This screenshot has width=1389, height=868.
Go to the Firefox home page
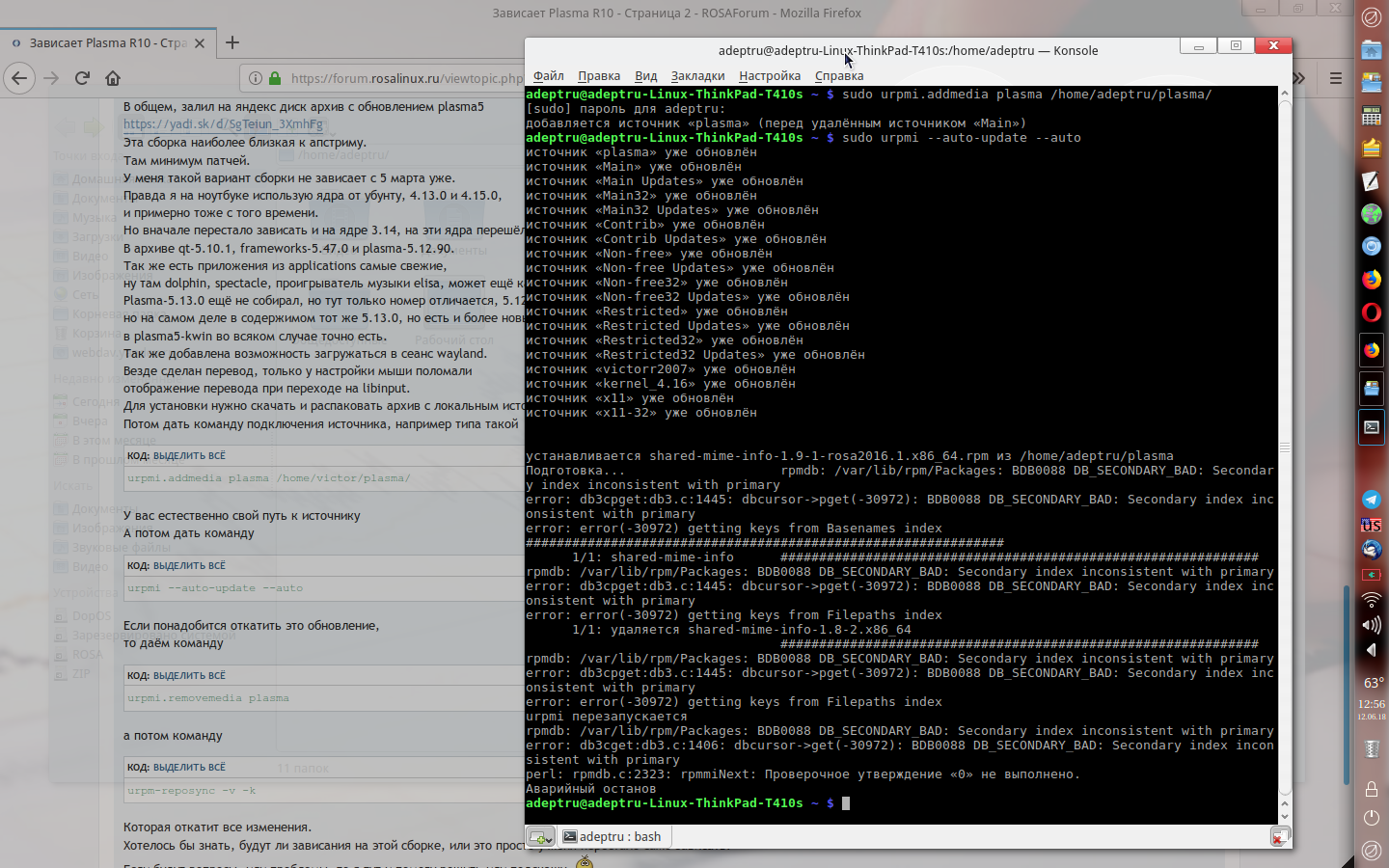(113, 78)
